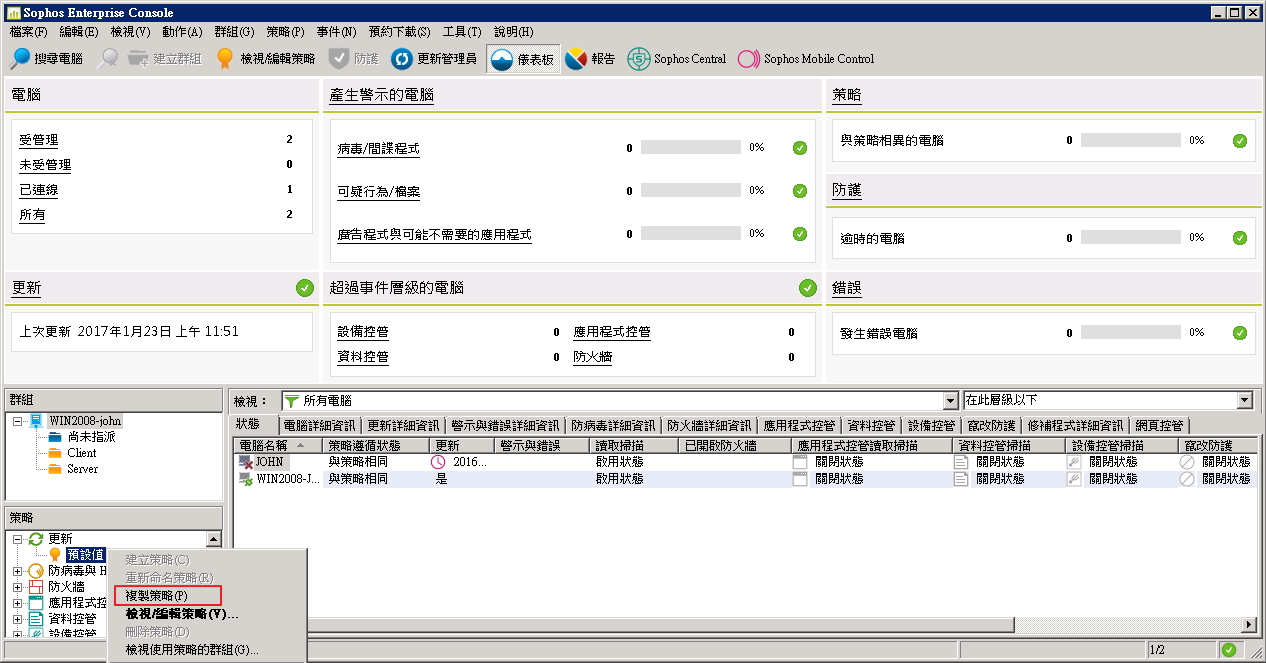
Task: Click the 防火牆 policy icon in the policy tree
Action: [x=37, y=587]
